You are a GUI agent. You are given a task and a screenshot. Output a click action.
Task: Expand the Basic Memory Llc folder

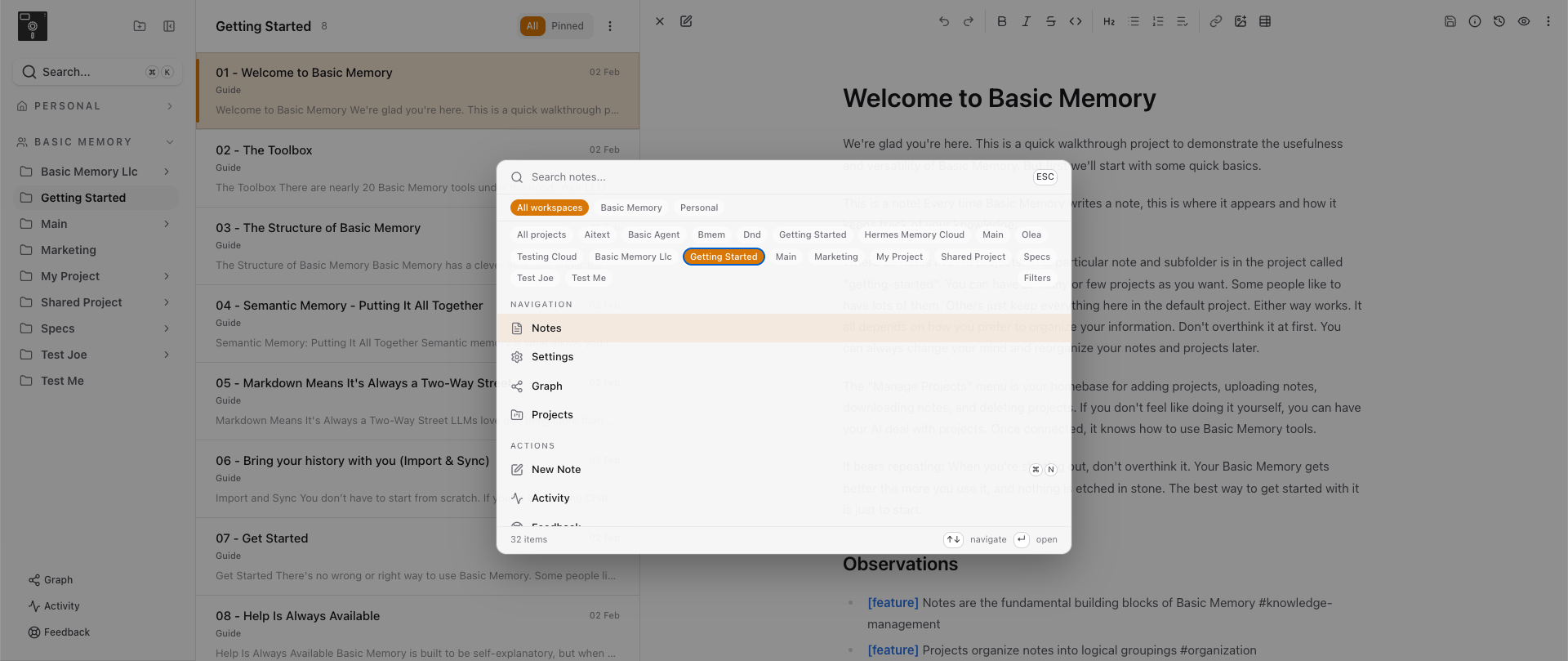[167, 172]
